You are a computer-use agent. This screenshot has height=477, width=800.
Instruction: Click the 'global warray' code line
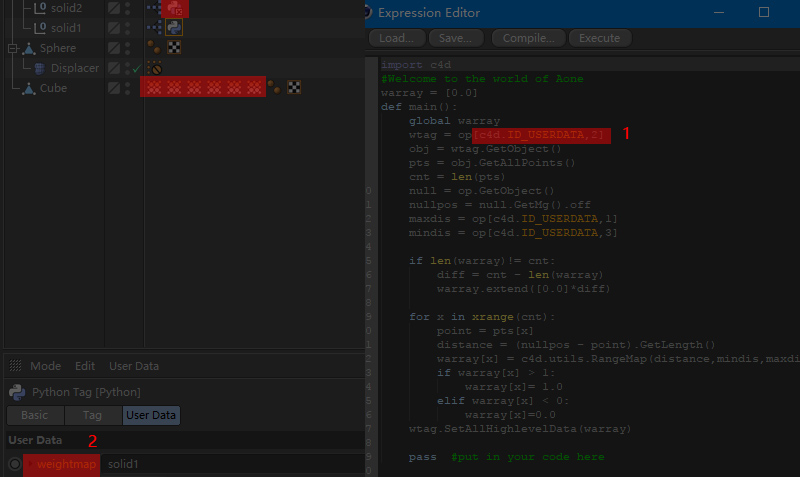click(454, 121)
